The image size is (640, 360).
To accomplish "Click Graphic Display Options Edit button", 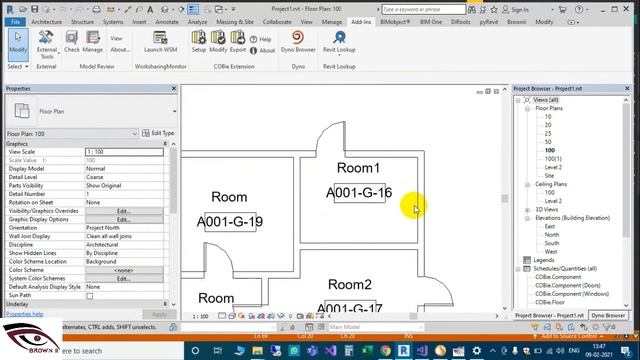I will click(x=124, y=220).
